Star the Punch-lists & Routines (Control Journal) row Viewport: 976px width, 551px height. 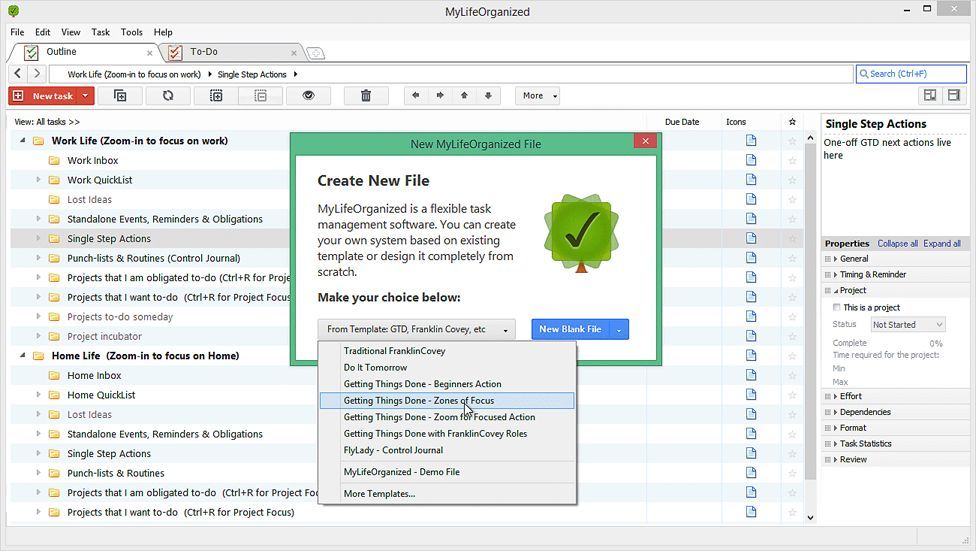coord(792,258)
